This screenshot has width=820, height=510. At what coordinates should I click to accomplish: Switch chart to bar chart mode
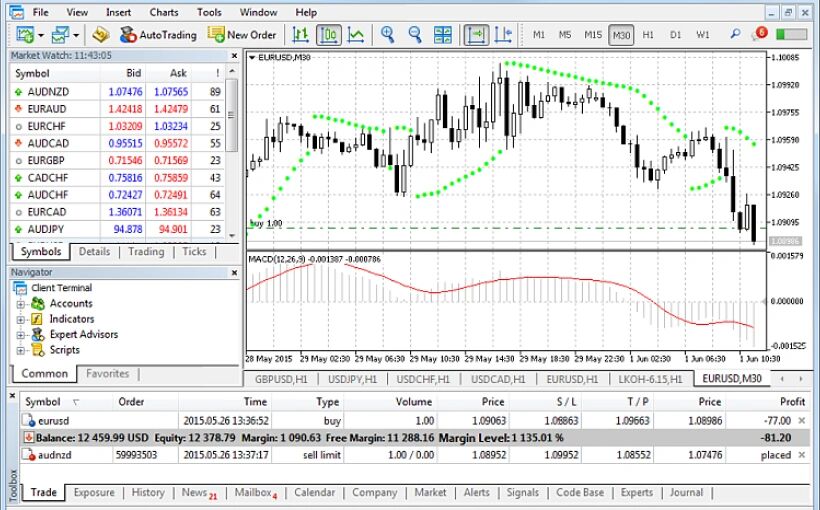(300, 35)
